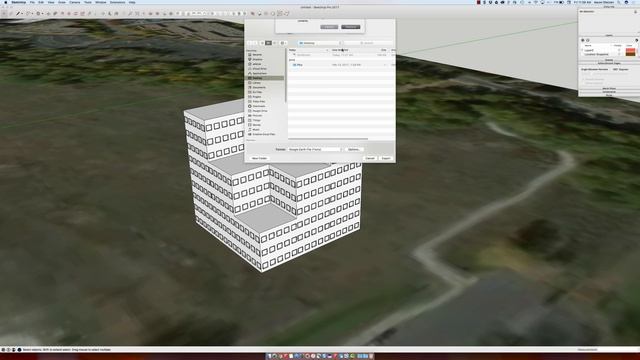
Task: Toggle Location Snapshot layer visibility
Action: (x=619, y=54)
